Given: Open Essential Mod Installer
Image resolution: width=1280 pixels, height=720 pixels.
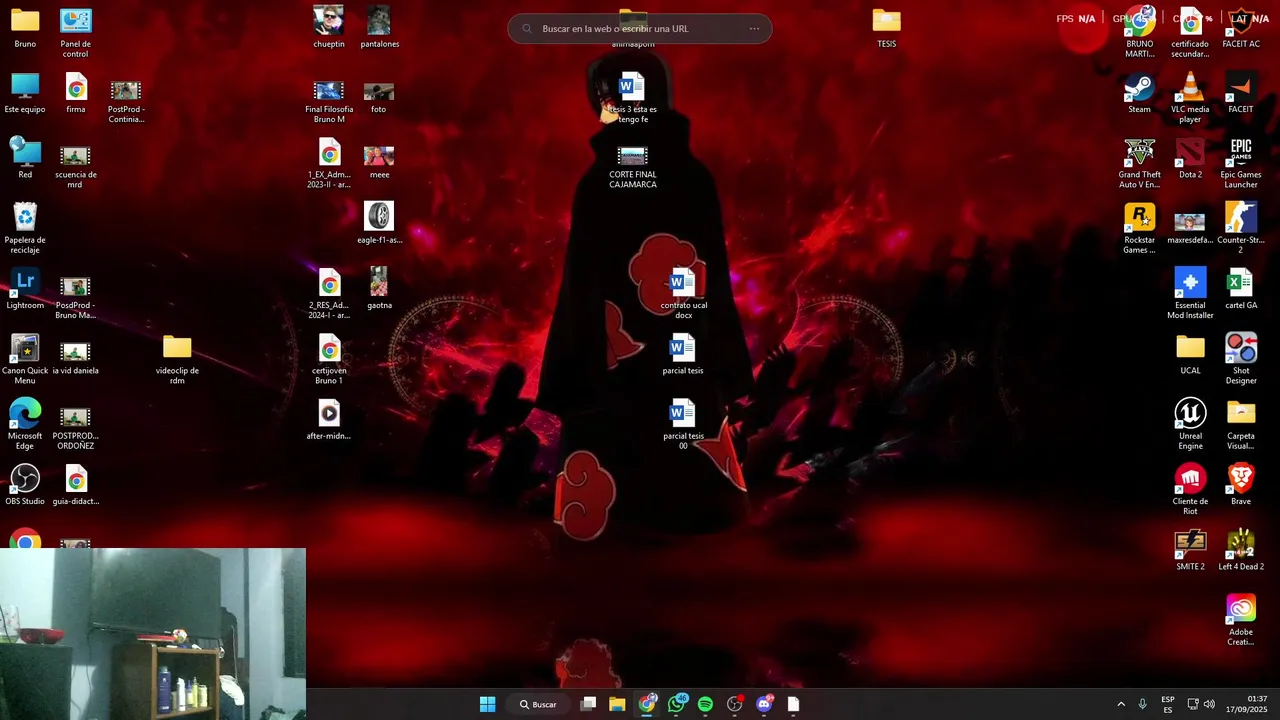Looking at the screenshot, I should 1190,294.
